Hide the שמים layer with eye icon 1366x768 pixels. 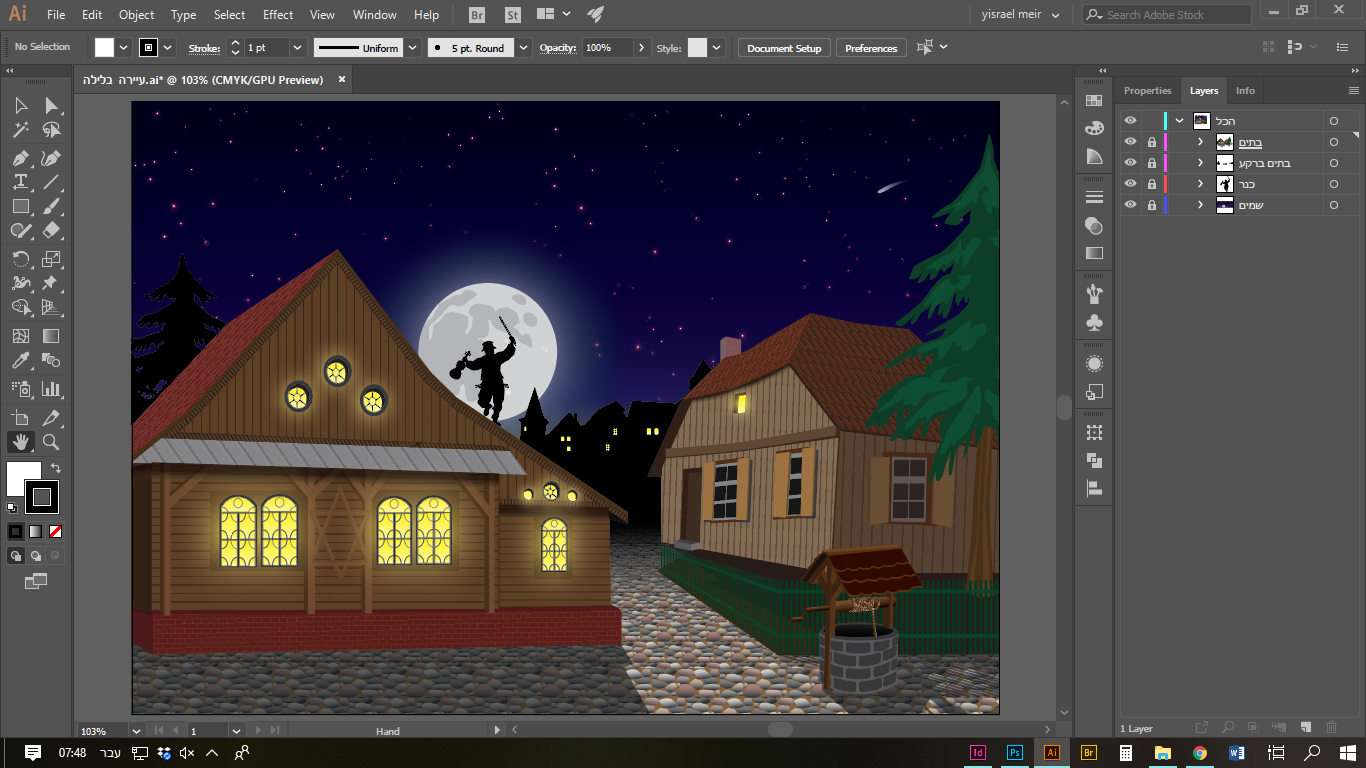tap(1130, 205)
